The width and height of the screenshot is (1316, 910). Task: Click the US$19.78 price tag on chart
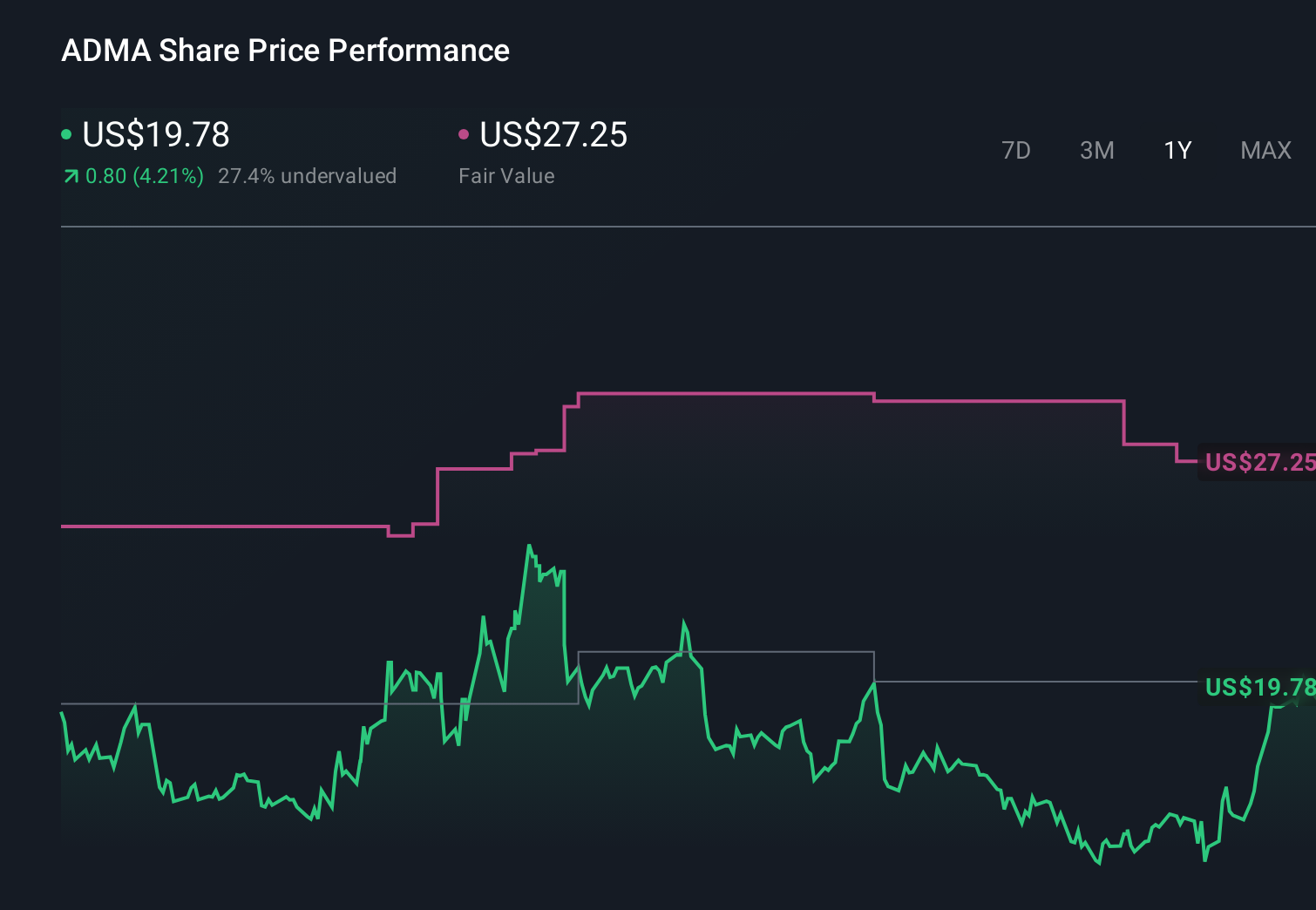point(1258,688)
